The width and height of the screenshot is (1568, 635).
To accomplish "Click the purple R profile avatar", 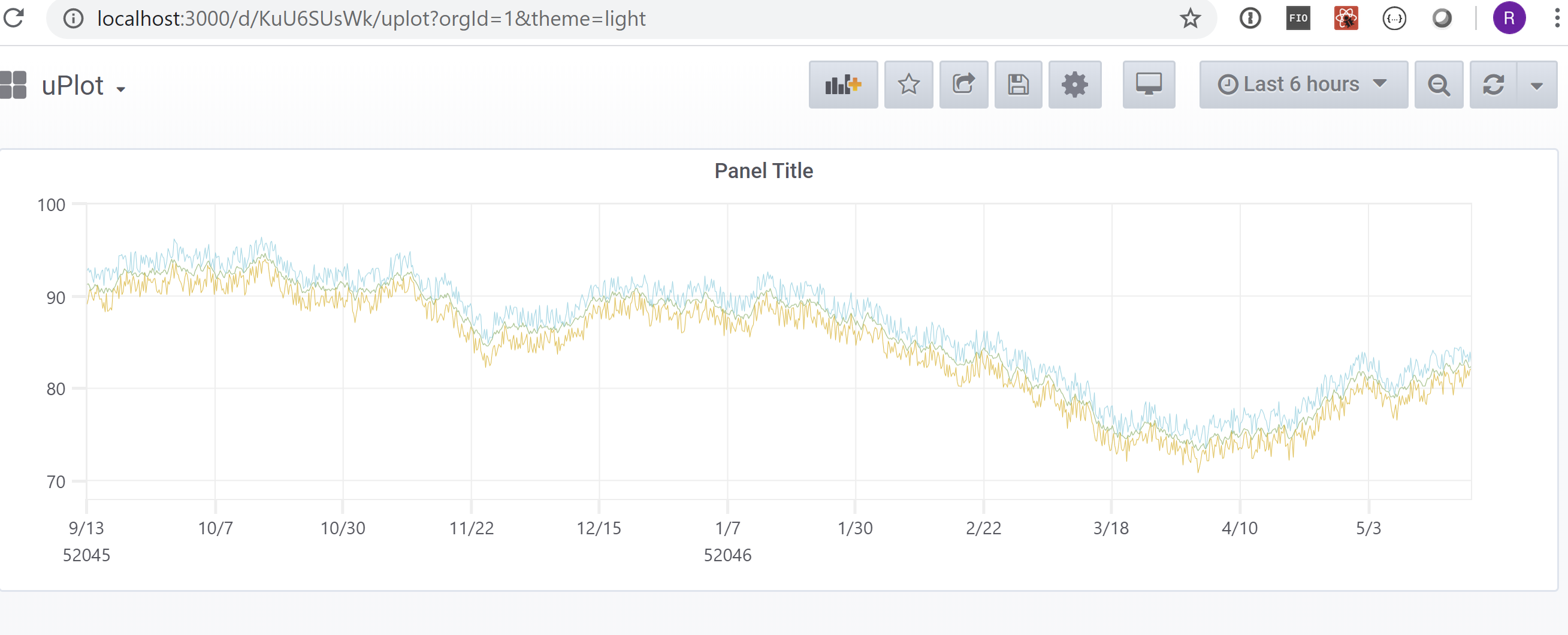I will pyautogui.click(x=1509, y=18).
